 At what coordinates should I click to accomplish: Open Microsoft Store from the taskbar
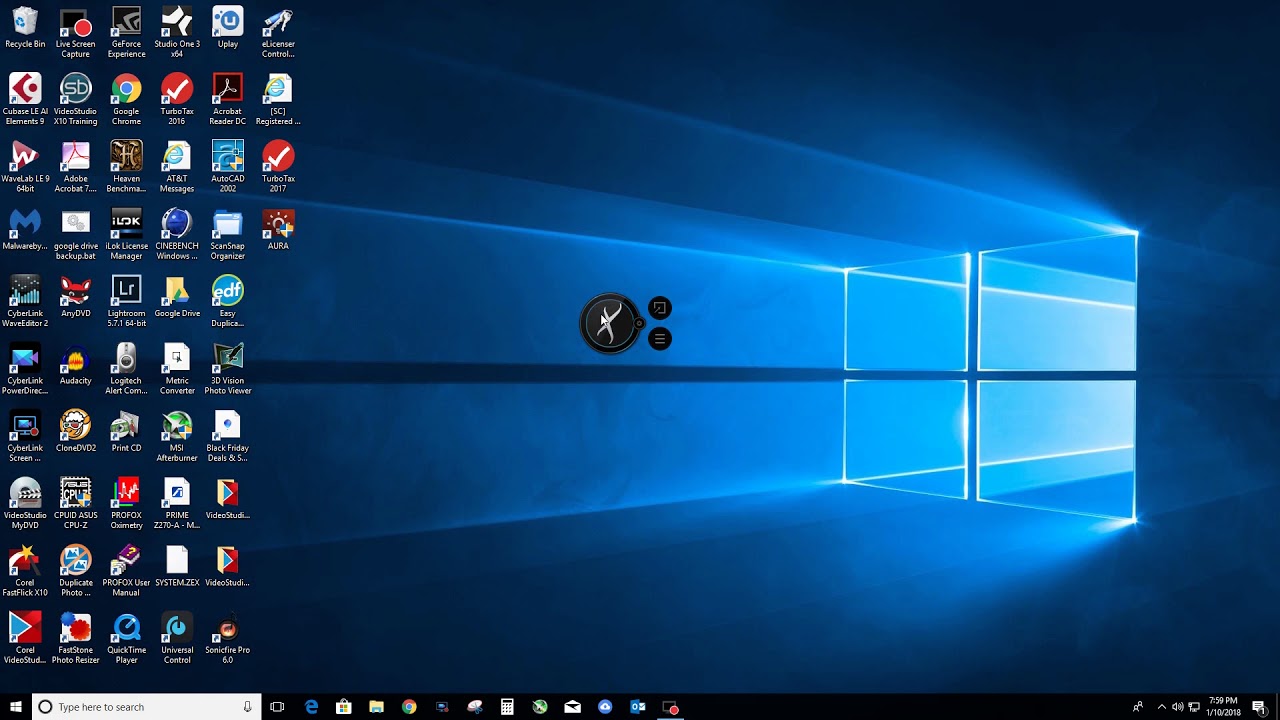[344, 707]
